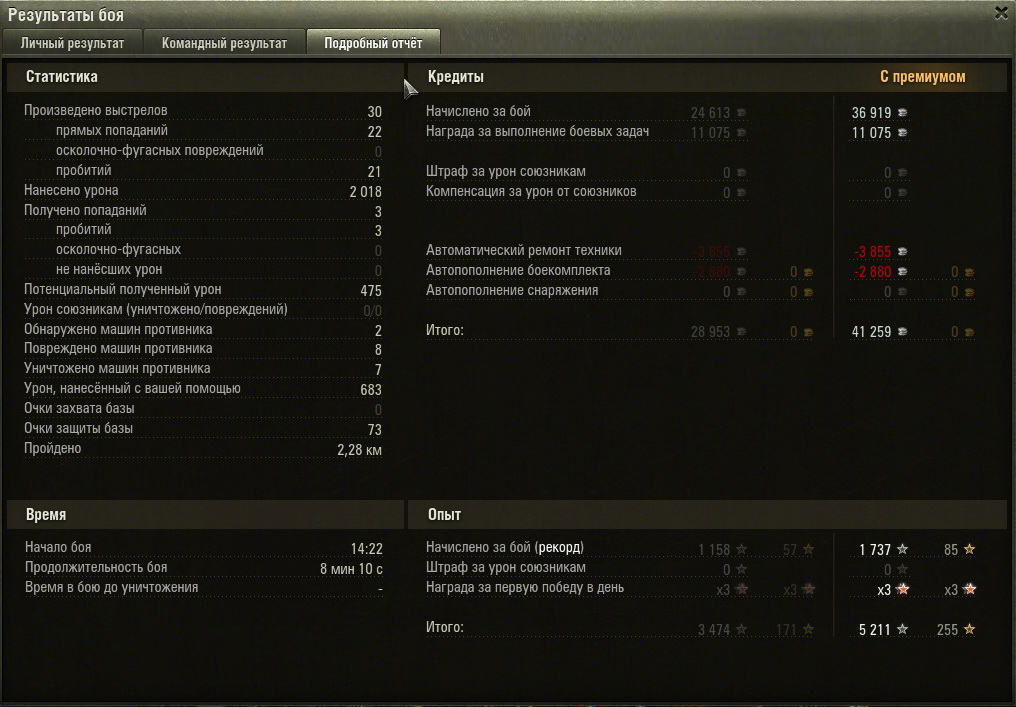Click Автоматический ремонт техники label

tap(524, 251)
